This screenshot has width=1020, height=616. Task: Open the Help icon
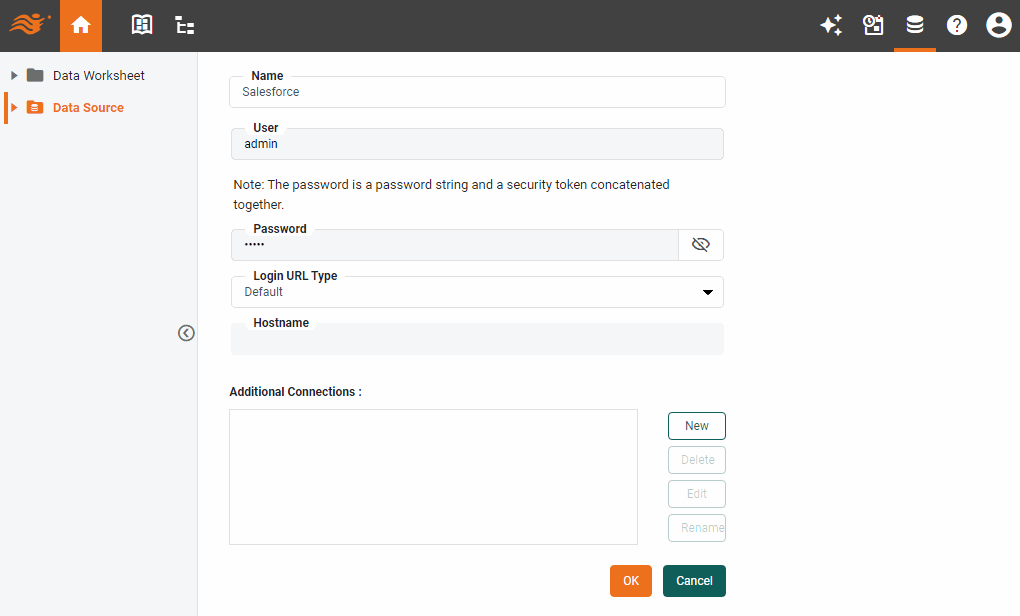957,25
